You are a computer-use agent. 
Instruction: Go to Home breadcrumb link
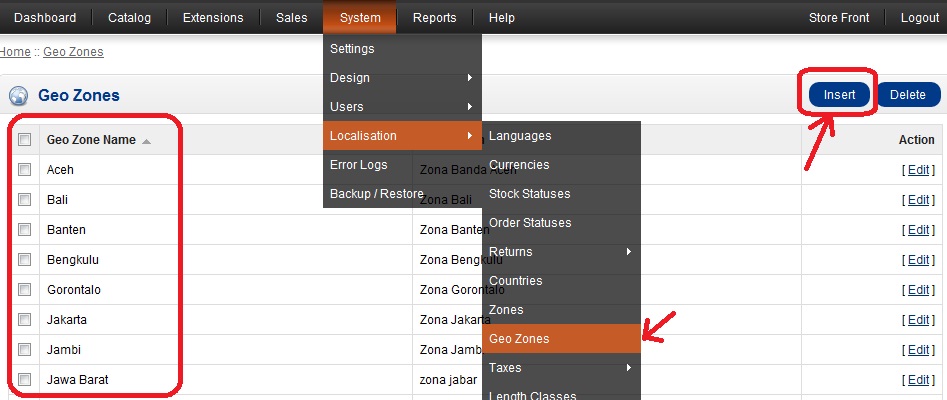tap(14, 52)
